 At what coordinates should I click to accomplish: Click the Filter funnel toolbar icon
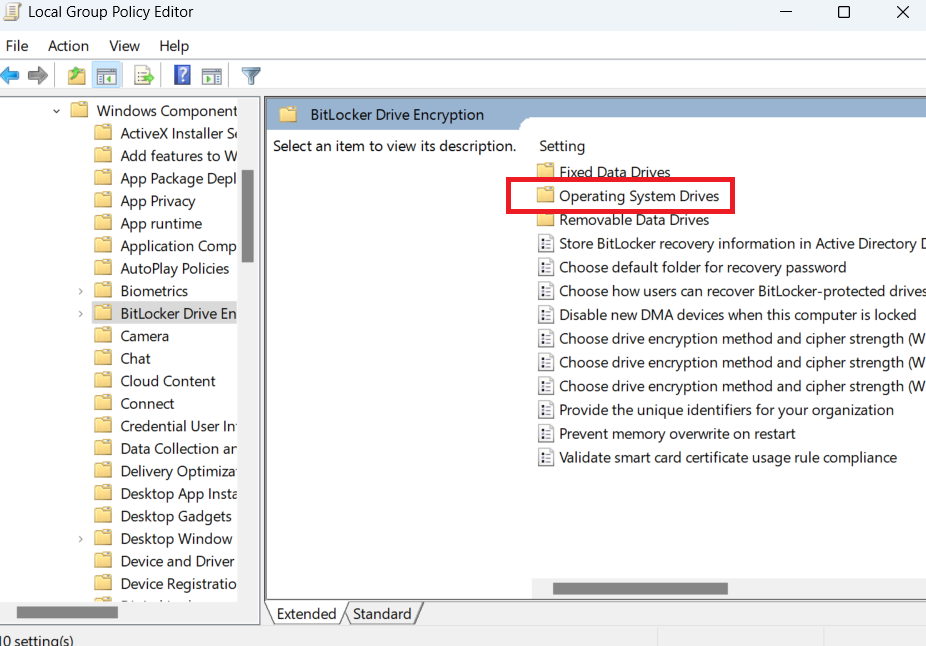(251, 76)
